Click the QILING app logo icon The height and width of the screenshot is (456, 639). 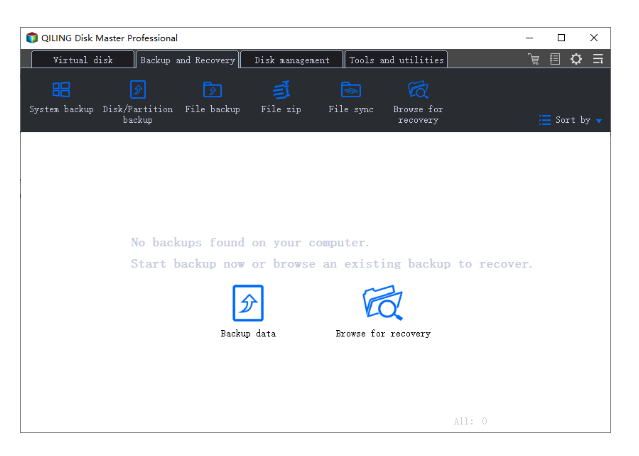pos(32,38)
